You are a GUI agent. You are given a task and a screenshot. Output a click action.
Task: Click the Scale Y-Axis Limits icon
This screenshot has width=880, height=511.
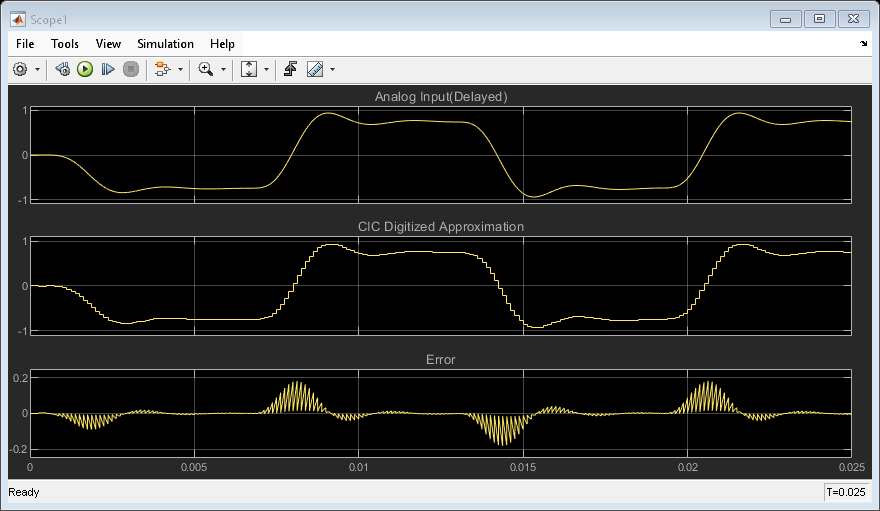[x=249, y=69]
